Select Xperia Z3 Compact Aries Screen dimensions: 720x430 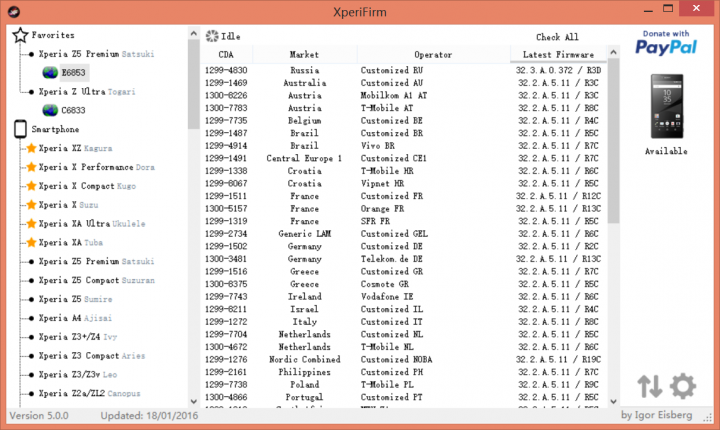click(92, 355)
